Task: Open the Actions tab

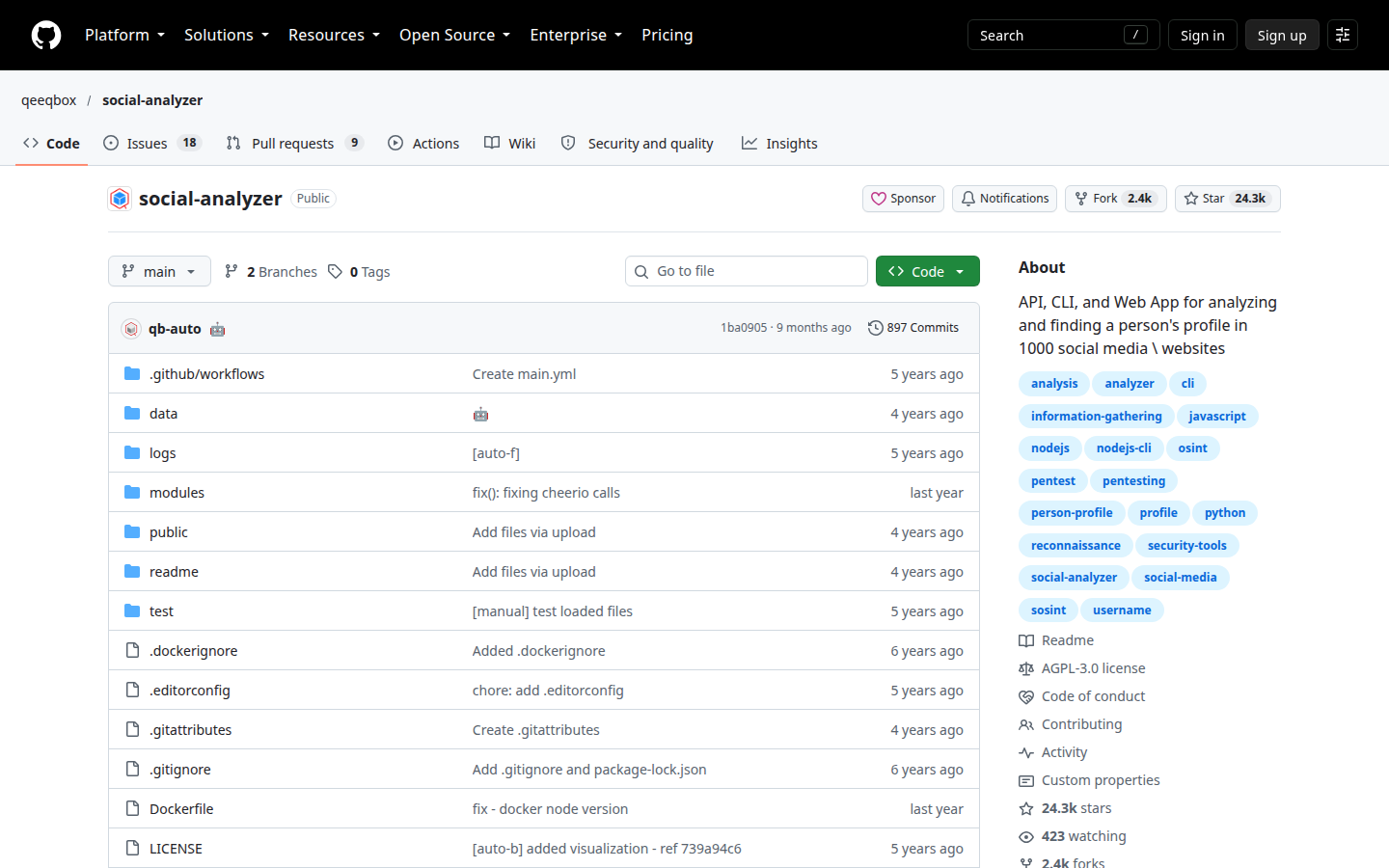Action: 423,143
